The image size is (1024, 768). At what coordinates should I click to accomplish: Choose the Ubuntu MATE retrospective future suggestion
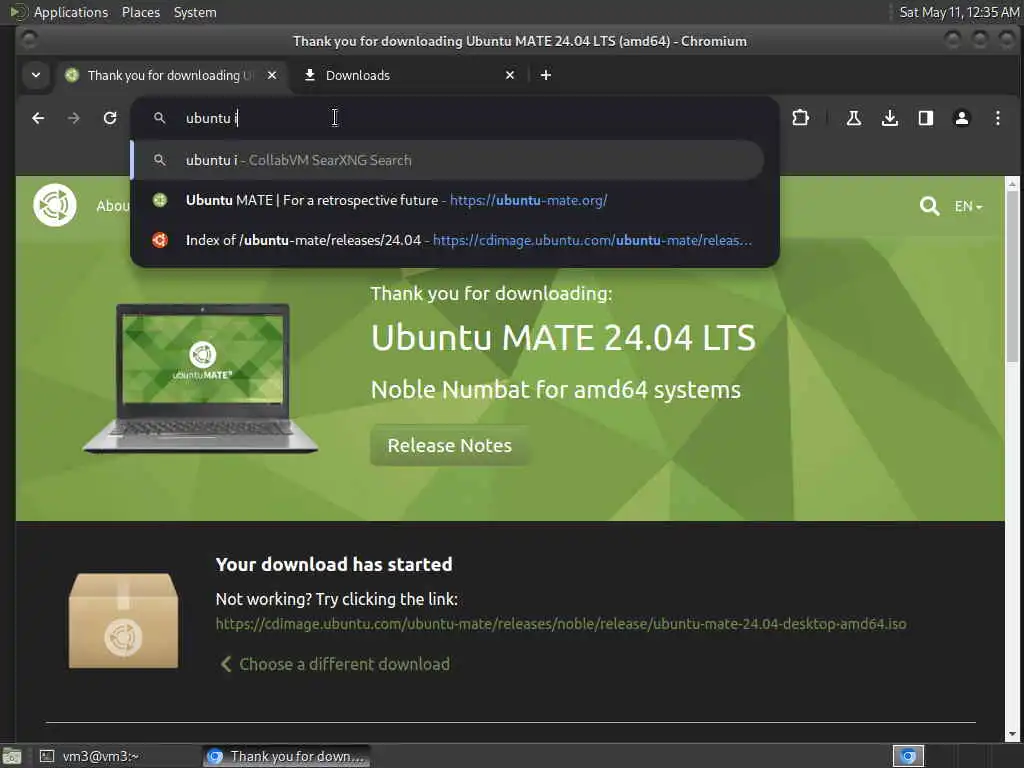click(x=447, y=200)
